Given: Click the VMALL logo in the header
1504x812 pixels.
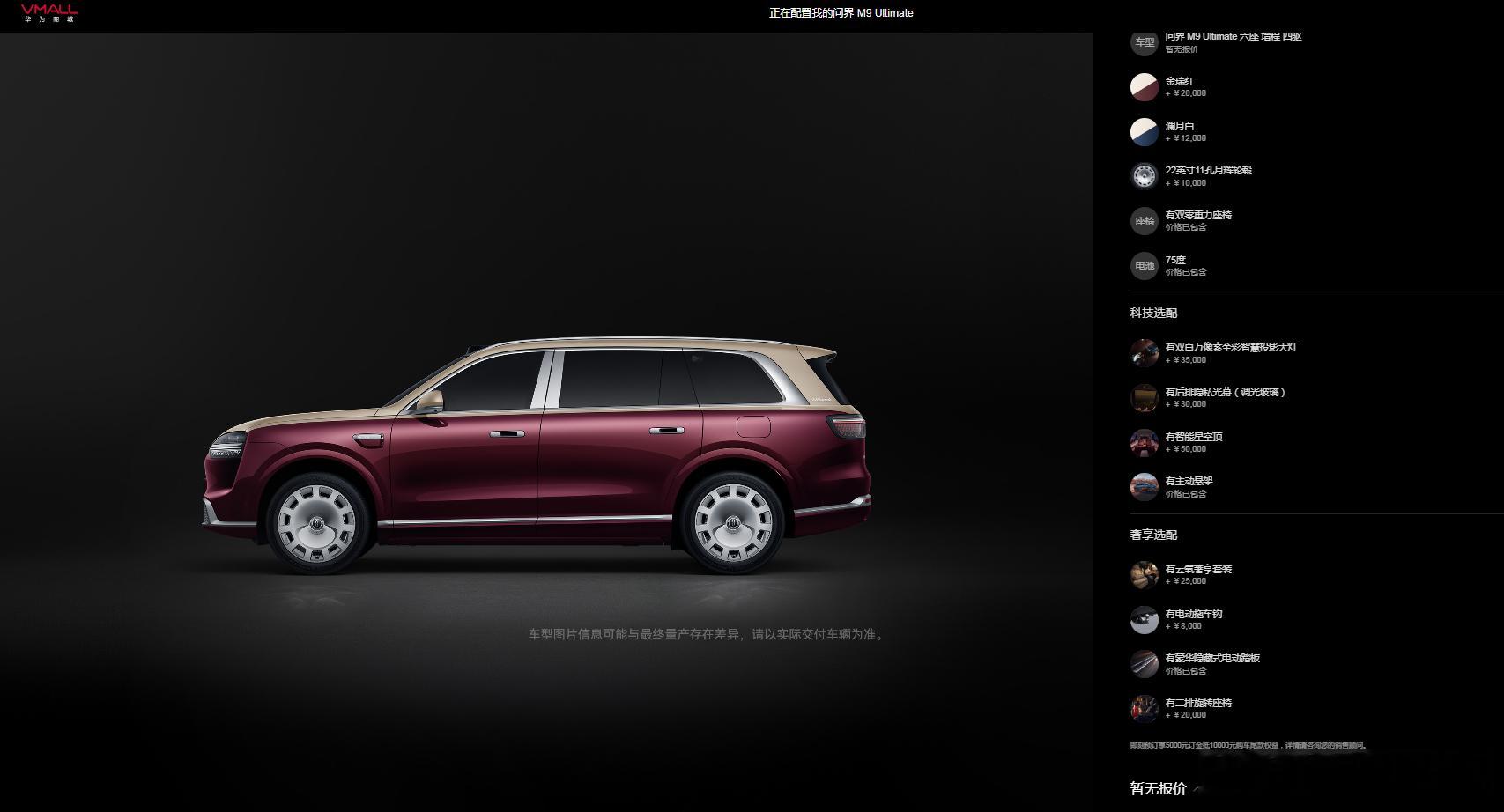Looking at the screenshot, I should (49, 12).
